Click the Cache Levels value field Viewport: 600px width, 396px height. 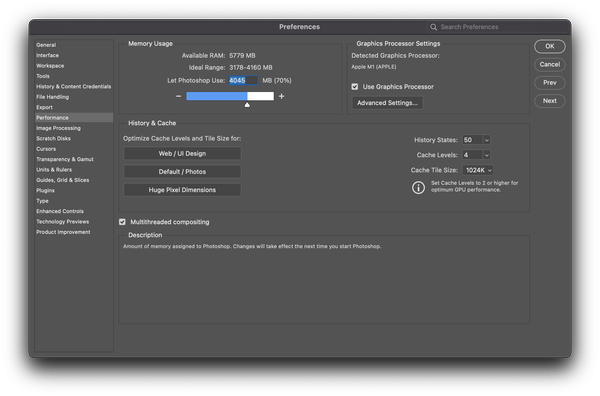[x=473, y=155]
